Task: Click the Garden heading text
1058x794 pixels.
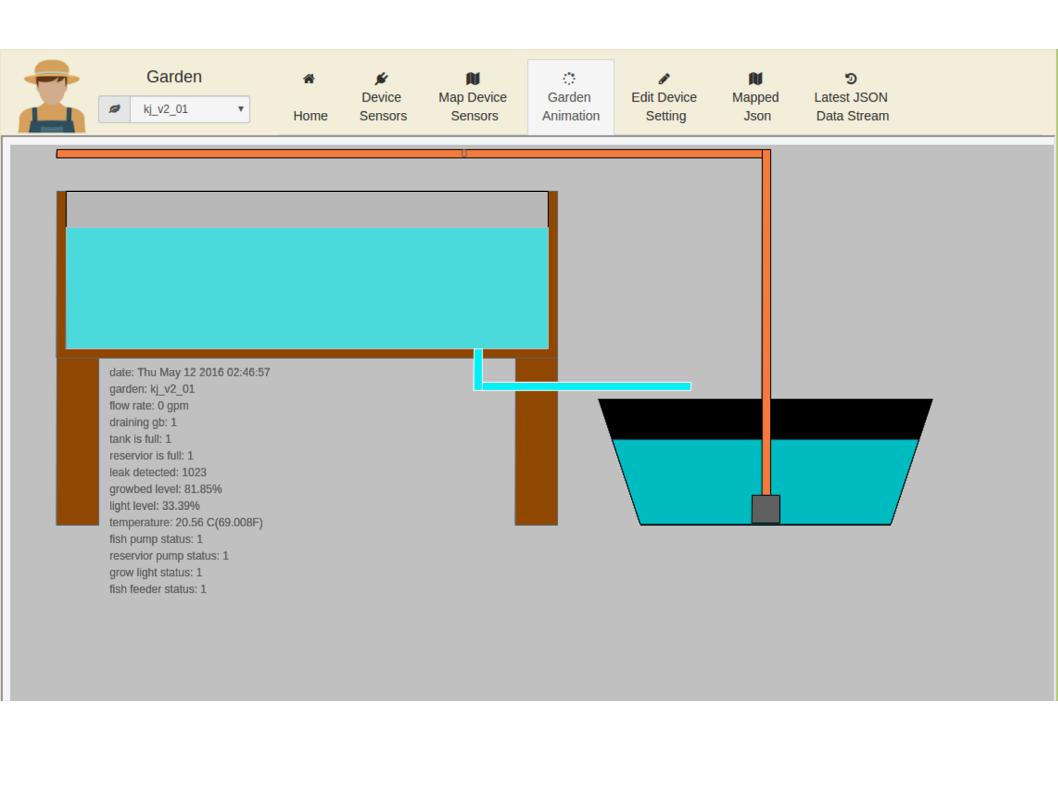Action: click(174, 76)
